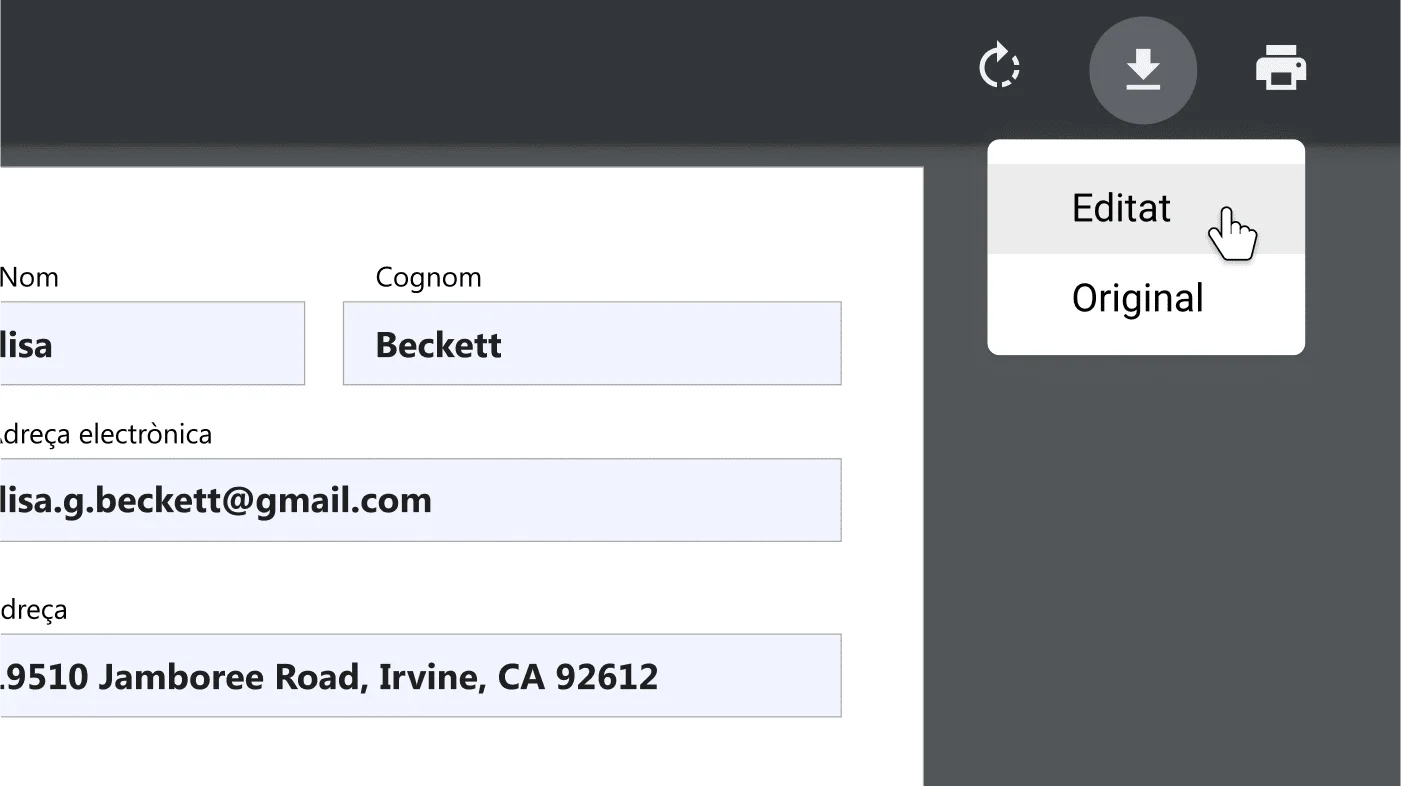The width and height of the screenshot is (1401, 786).
Task: Click the Cognom field label
Action: tap(428, 277)
